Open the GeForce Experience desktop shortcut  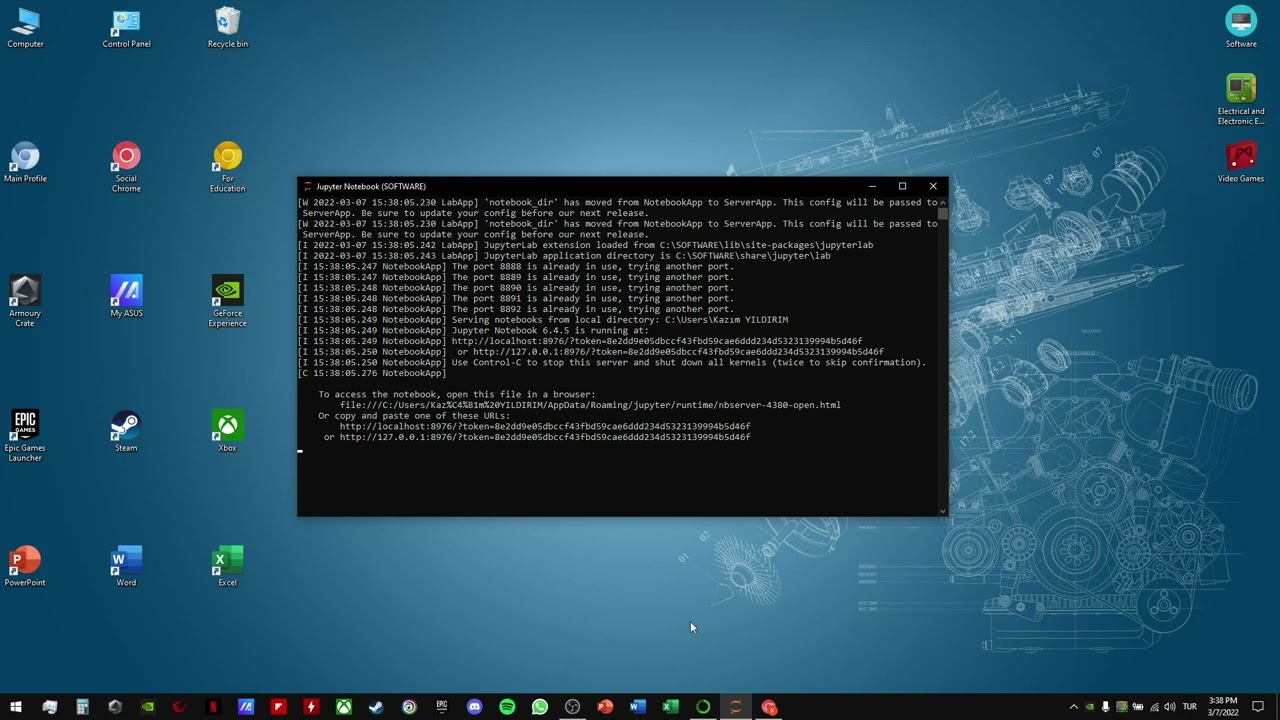[227, 301]
